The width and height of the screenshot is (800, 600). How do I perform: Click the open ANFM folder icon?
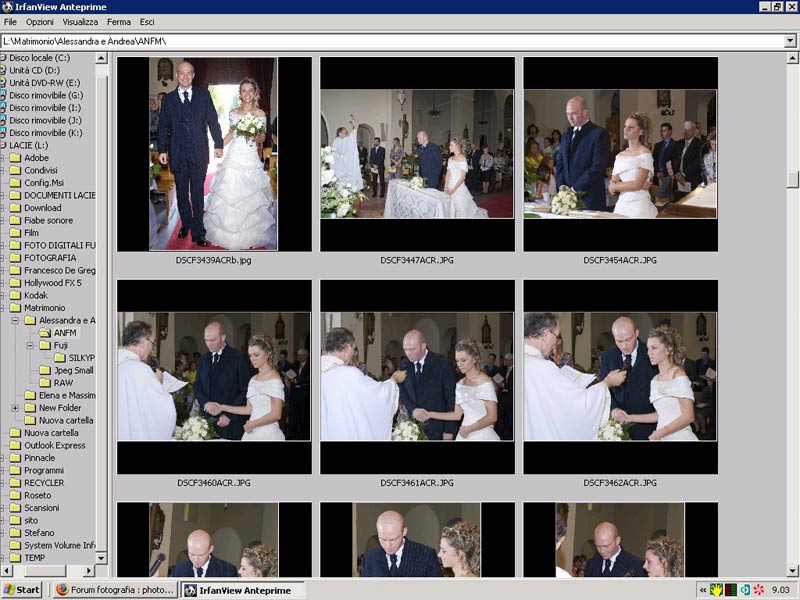pyautogui.click(x=45, y=333)
